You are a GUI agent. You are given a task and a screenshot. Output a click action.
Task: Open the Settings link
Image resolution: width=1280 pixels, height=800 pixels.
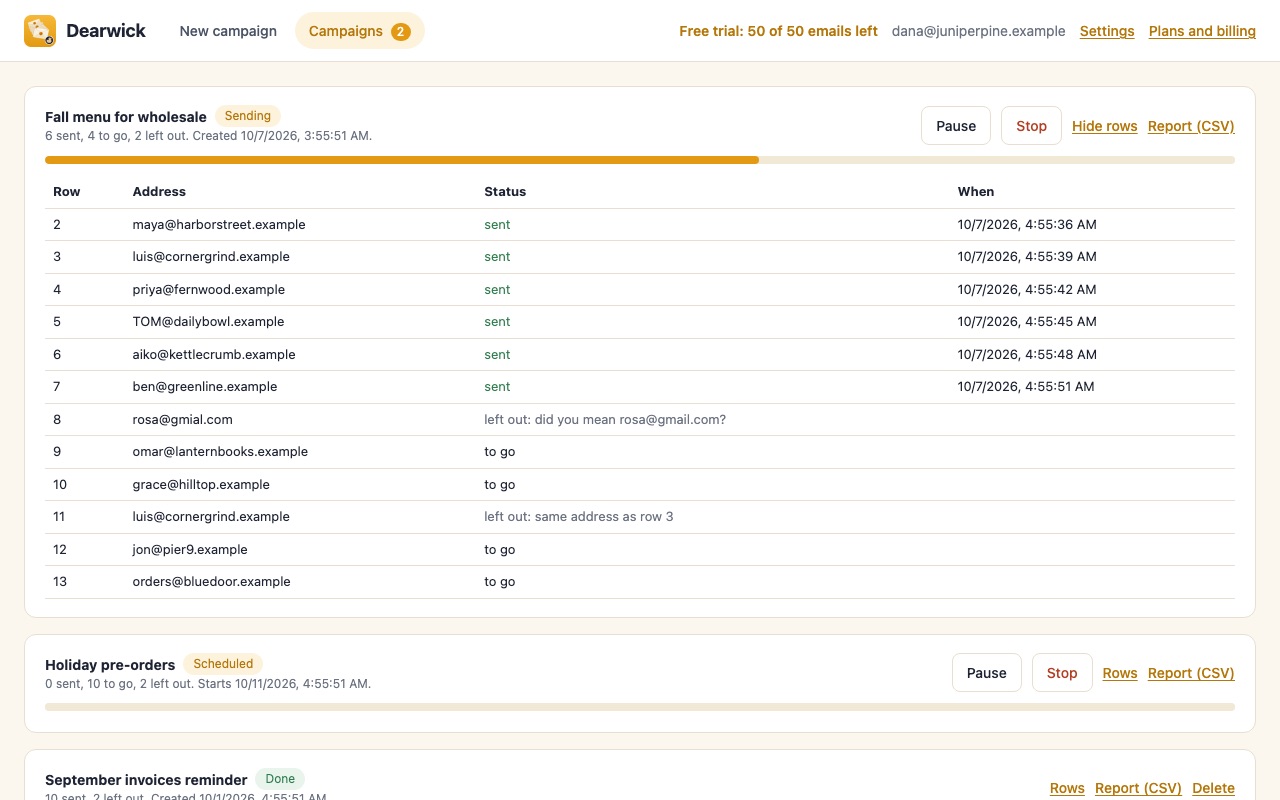(x=1107, y=31)
